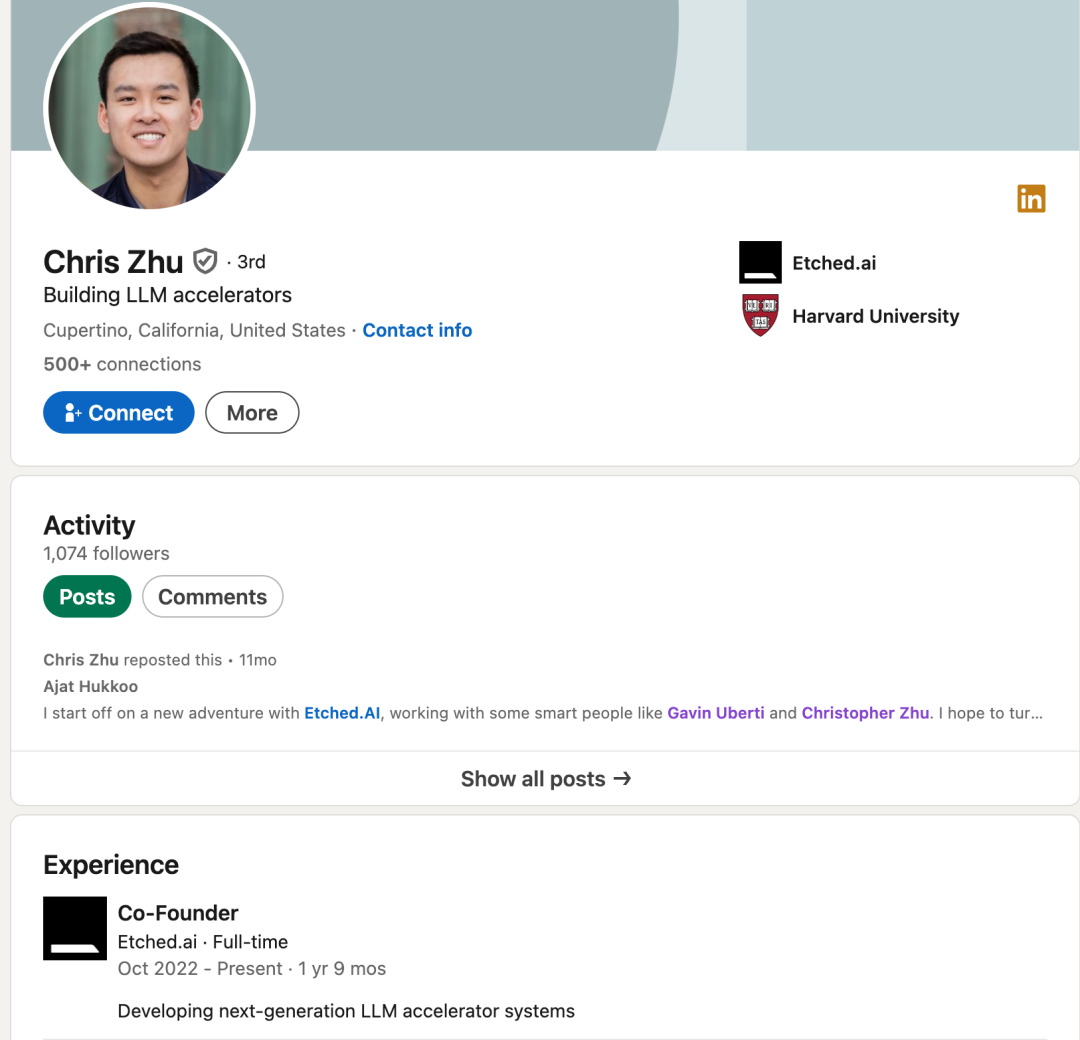Click the Connect button

[118, 413]
